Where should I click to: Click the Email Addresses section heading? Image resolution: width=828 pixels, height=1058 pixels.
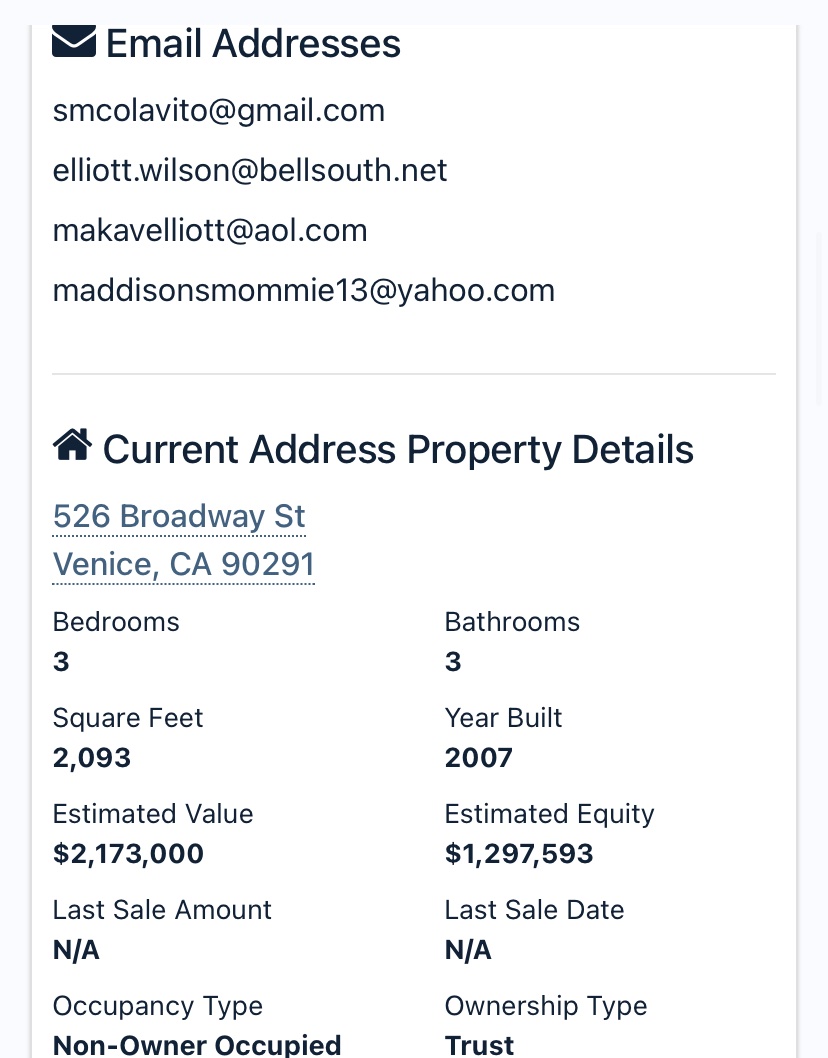pyautogui.click(x=253, y=44)
